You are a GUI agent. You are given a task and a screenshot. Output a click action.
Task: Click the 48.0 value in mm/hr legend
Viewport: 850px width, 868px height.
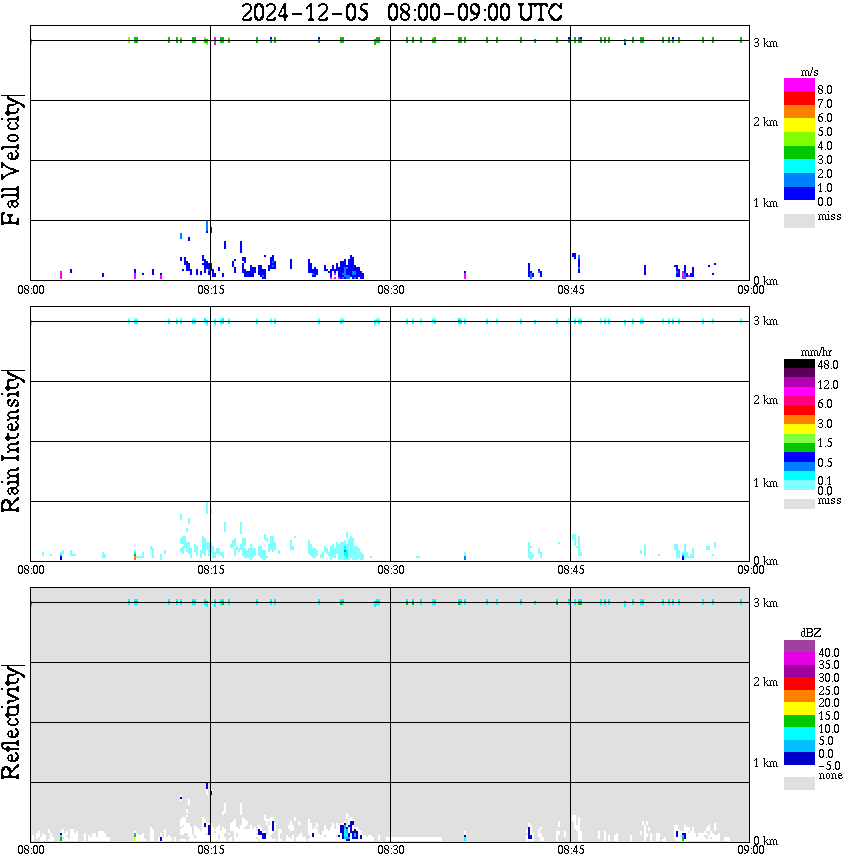click(x=827, y=365)
